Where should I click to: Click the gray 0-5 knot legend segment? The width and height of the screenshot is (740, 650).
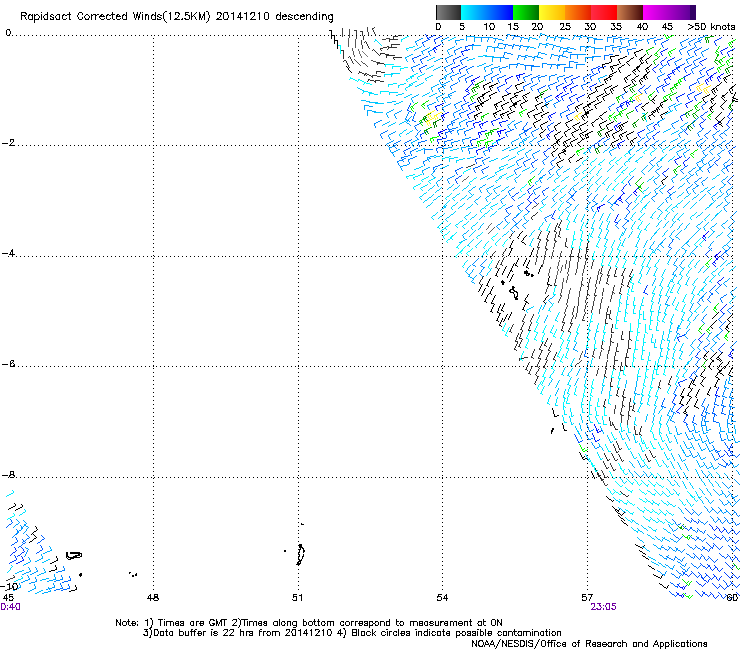448,12
